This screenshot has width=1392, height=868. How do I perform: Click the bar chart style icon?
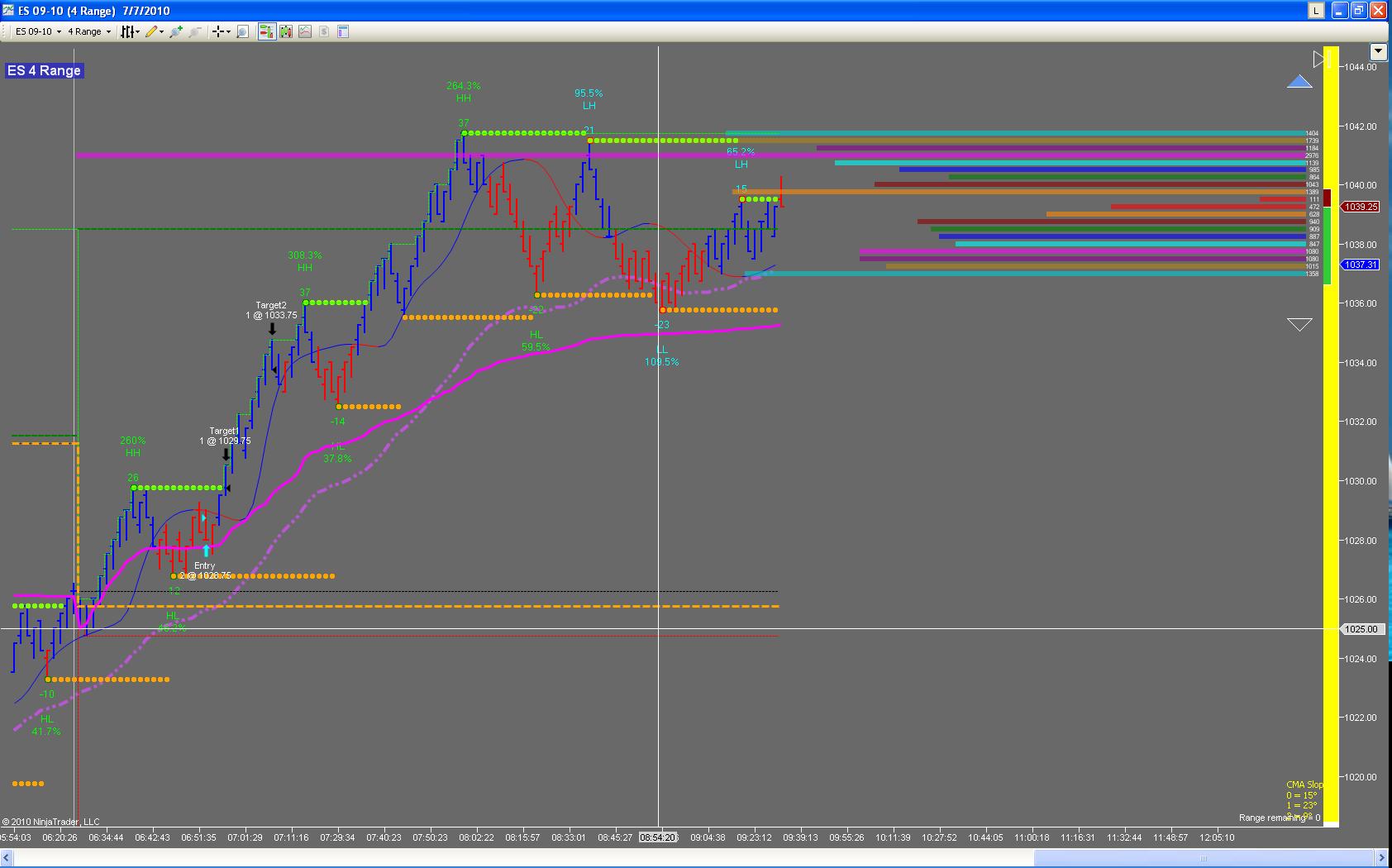127,31
